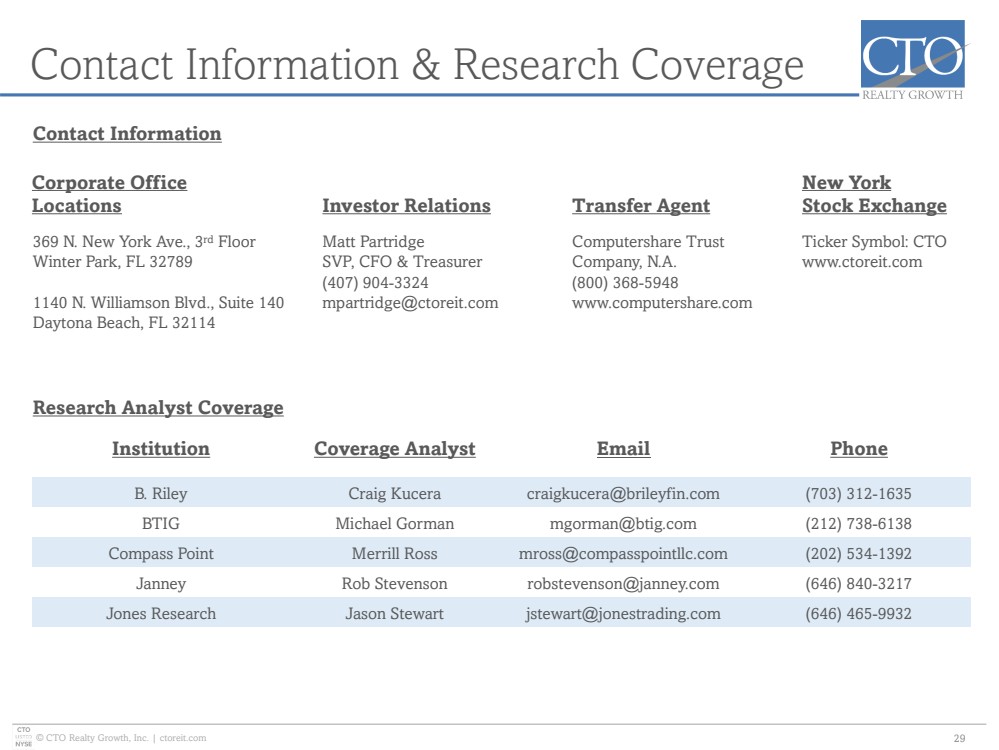
Task: Select the Compass Point institution cell
Action: (x=161, y=554)
